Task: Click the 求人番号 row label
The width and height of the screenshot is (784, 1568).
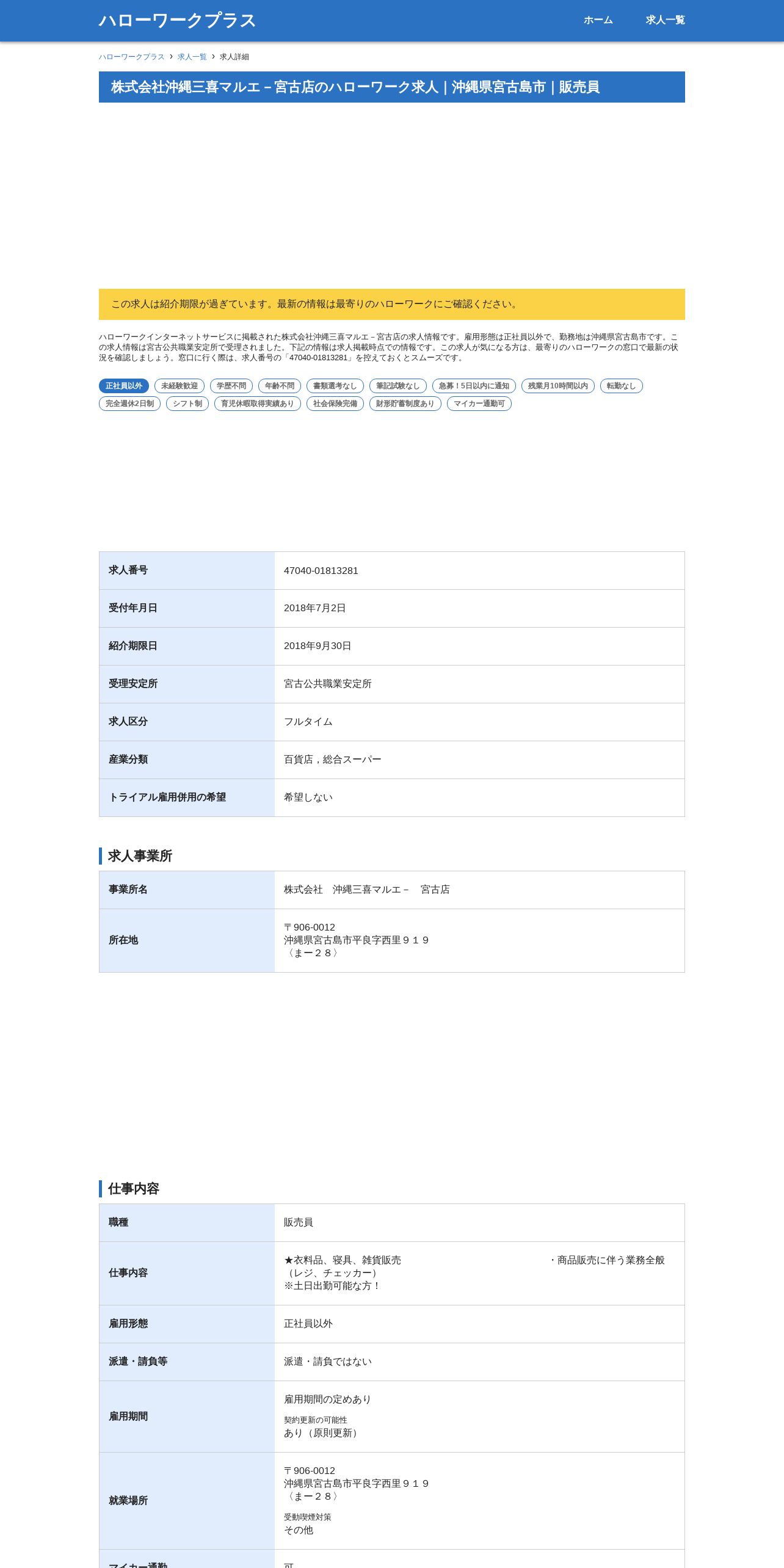Action: (x=128, y=570)
